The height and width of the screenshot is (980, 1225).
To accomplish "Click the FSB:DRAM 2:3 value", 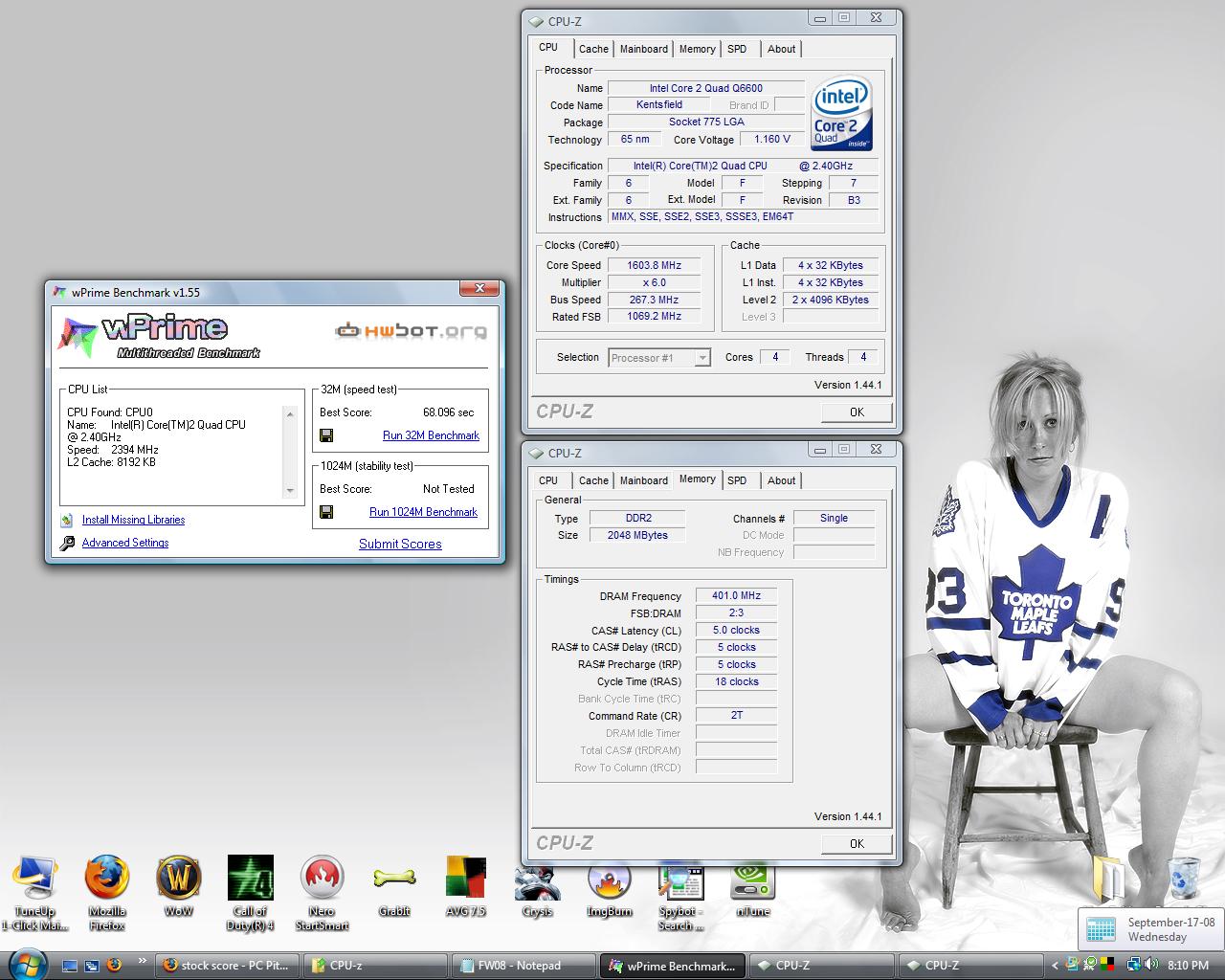I will (x=736, y=612).
